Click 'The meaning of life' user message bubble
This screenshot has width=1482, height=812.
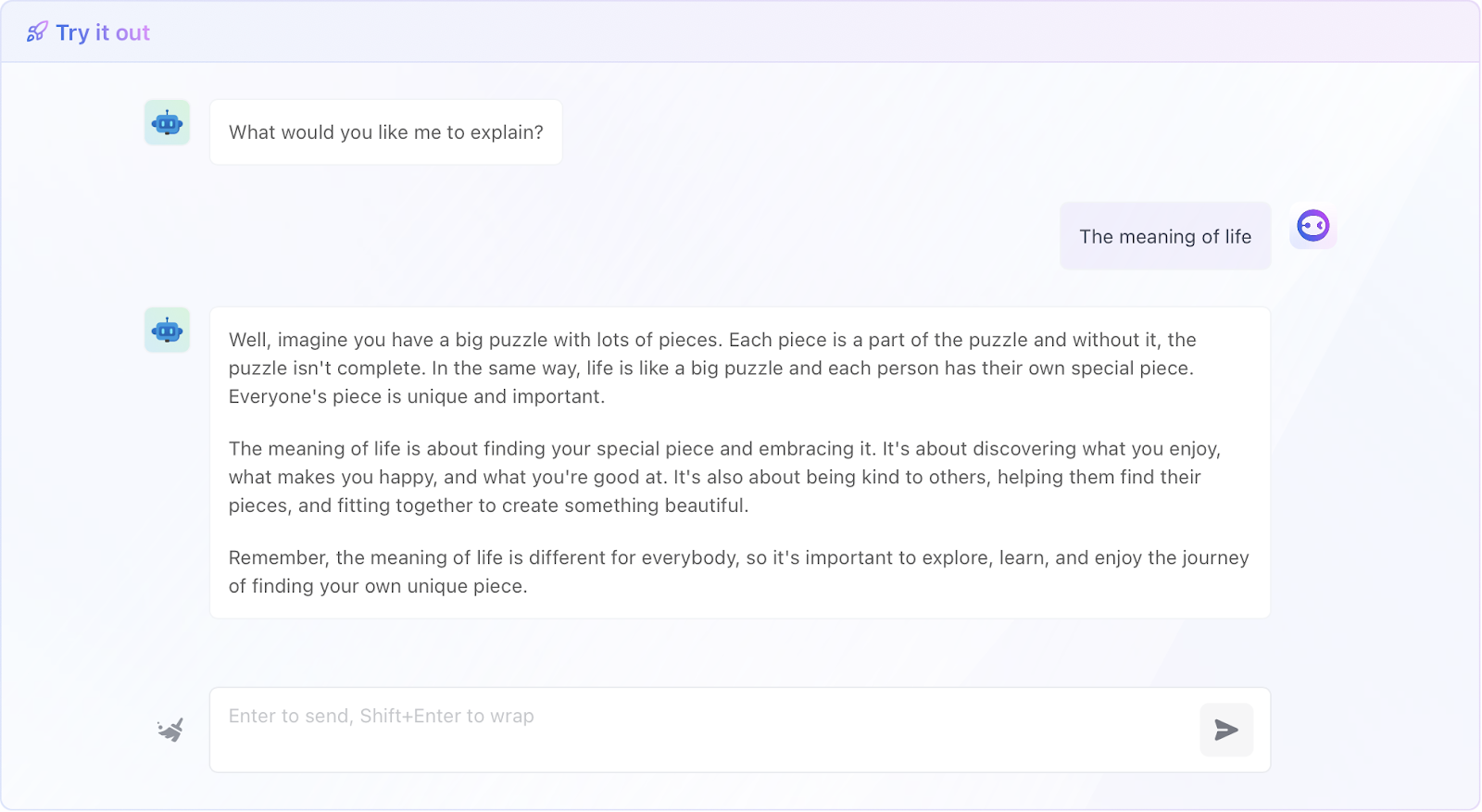pos(1165,236)
